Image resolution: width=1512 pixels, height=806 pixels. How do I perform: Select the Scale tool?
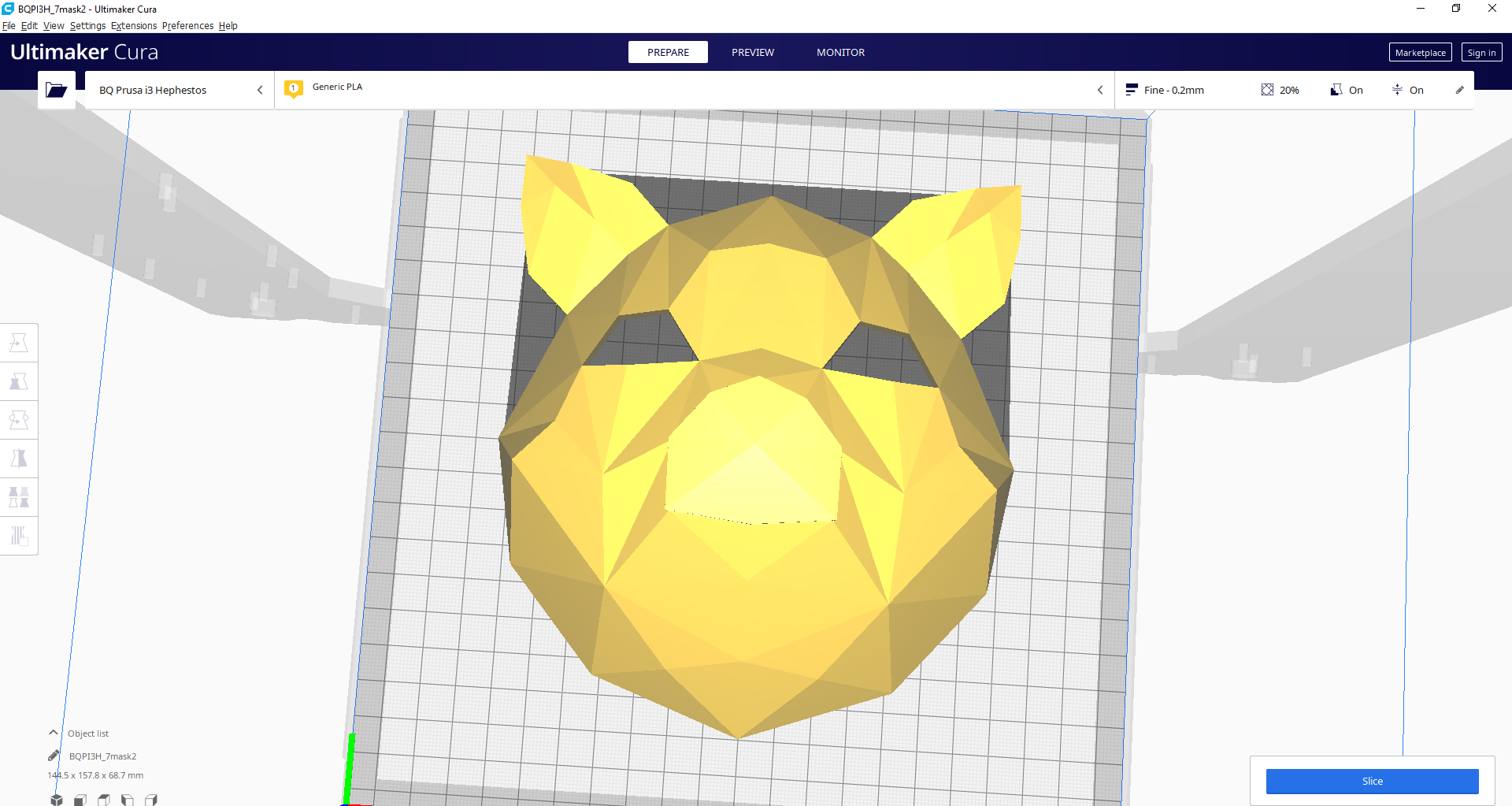coord(19,381)
